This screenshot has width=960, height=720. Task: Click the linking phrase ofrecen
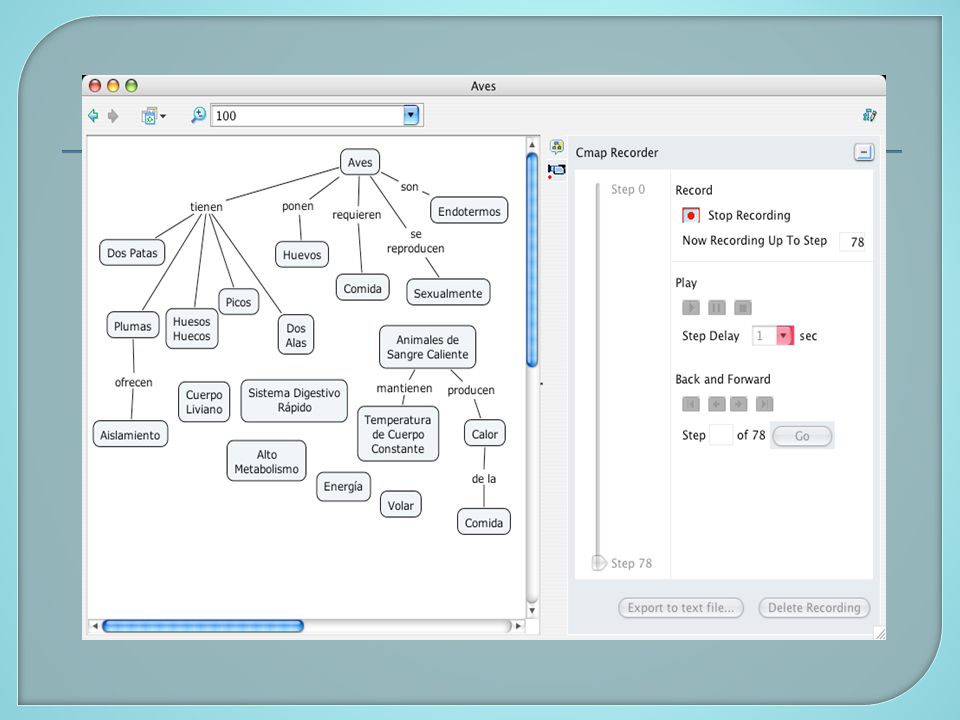point(133,382)
